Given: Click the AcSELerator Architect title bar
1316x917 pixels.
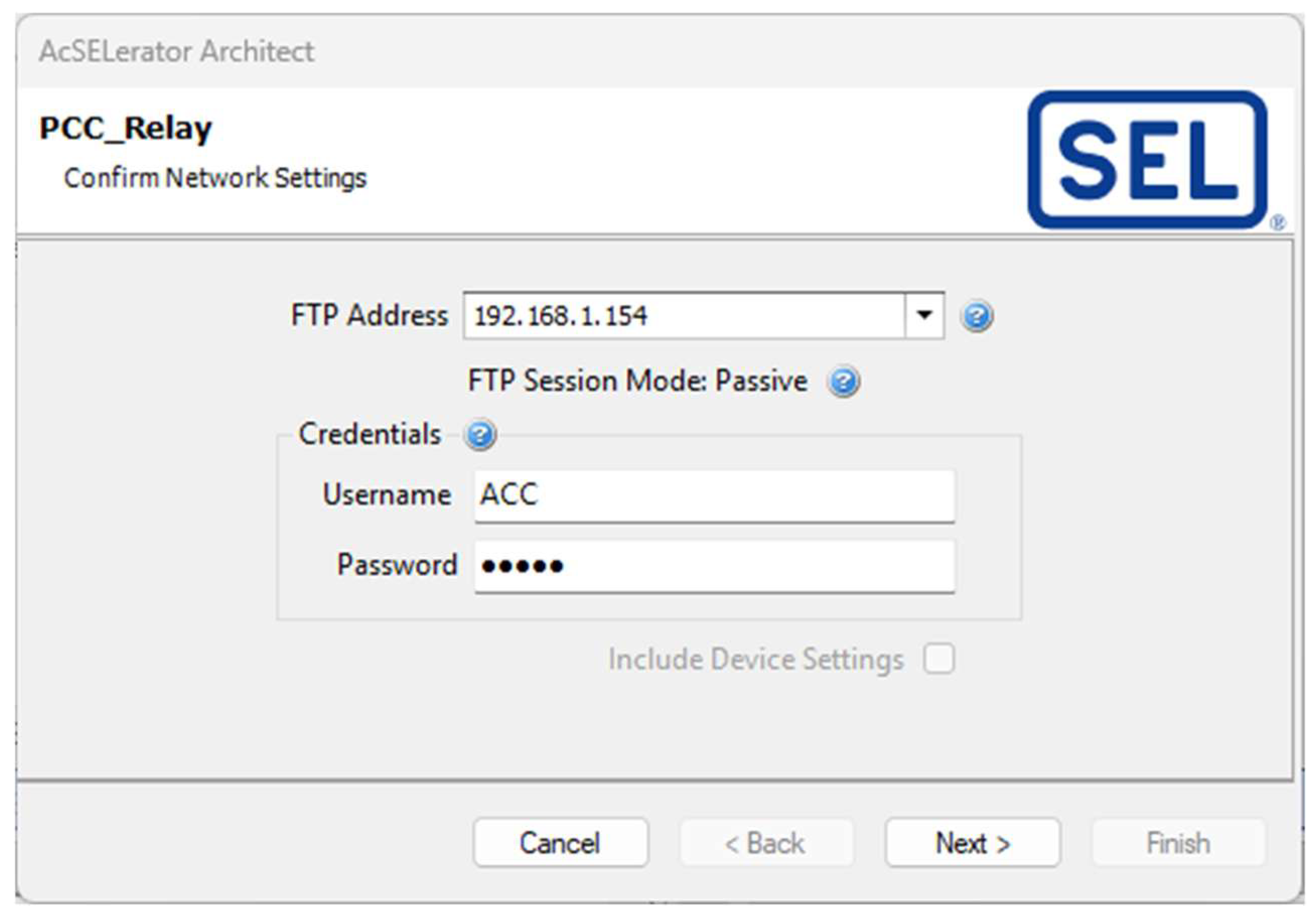Looking at the screenshot, I should click(177, 51).
